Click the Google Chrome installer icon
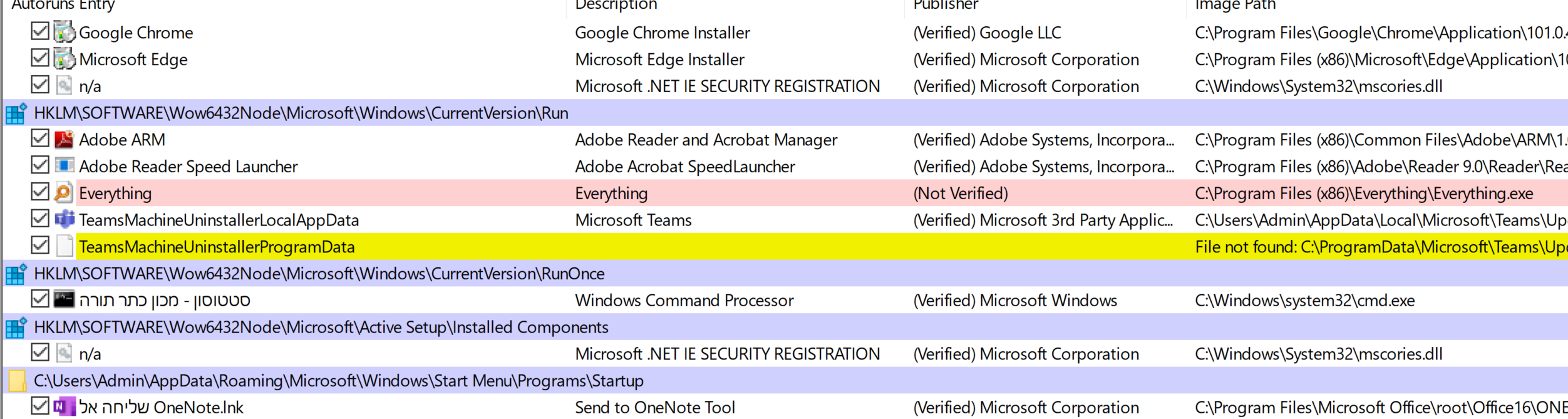 [64, 32]
